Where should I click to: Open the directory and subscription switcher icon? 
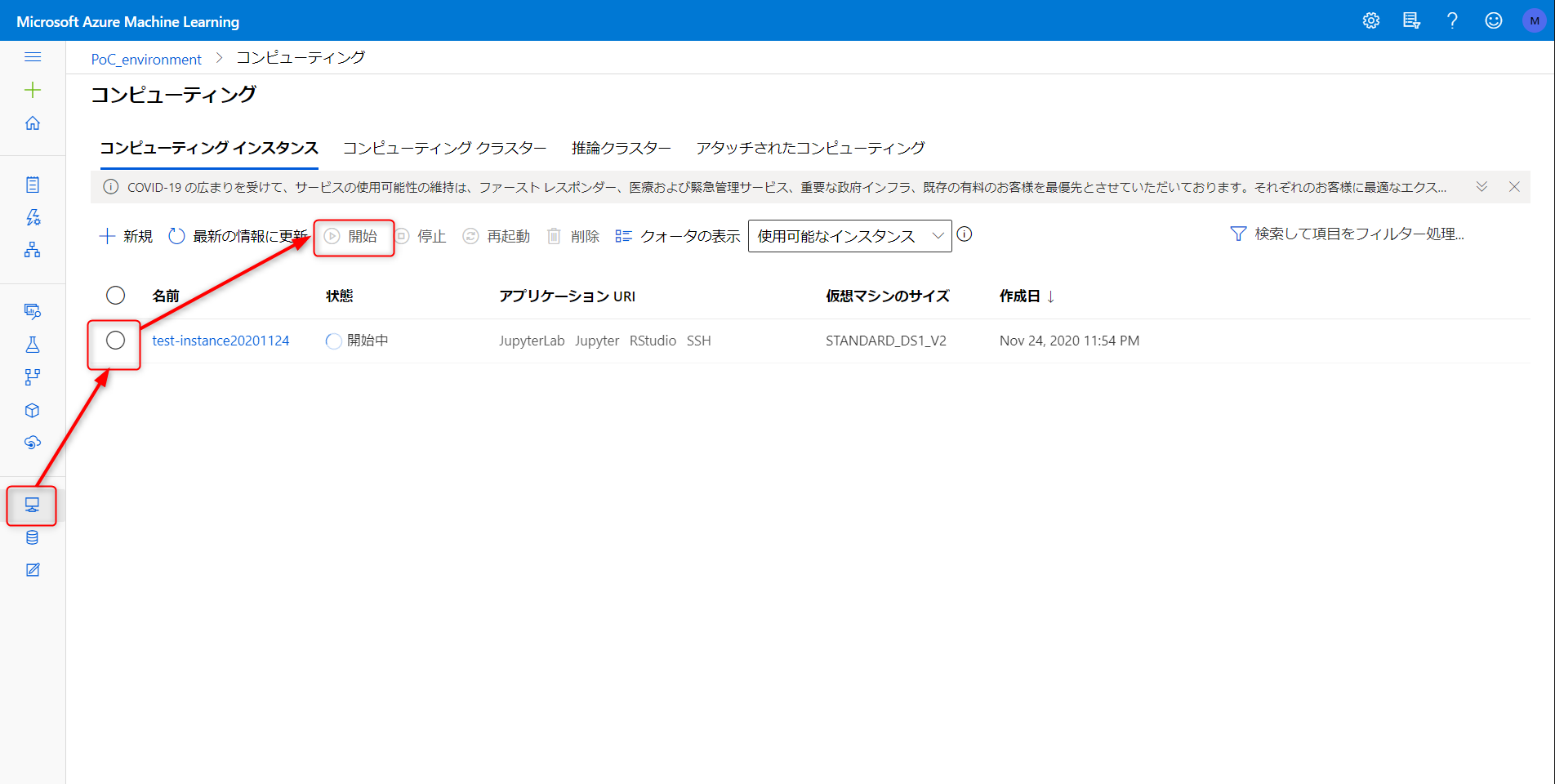point(1411,21)
